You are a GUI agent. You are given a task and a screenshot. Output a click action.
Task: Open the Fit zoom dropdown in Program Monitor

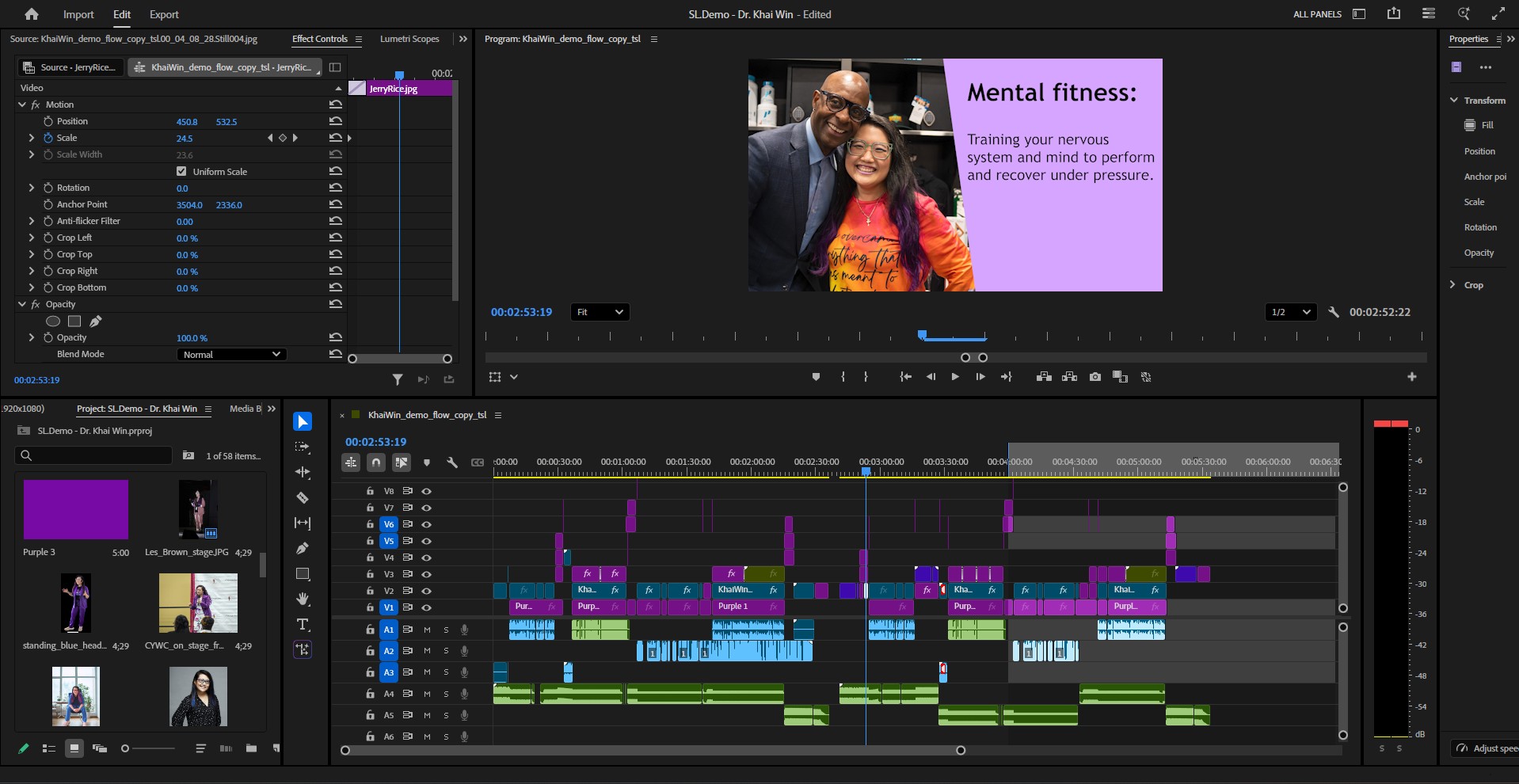point(600,311)
